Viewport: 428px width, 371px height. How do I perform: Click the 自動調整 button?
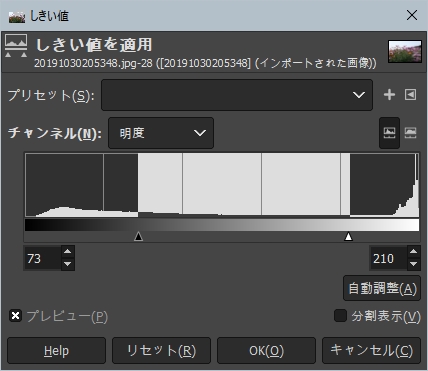pyautogui.click(x=382, y=288)
